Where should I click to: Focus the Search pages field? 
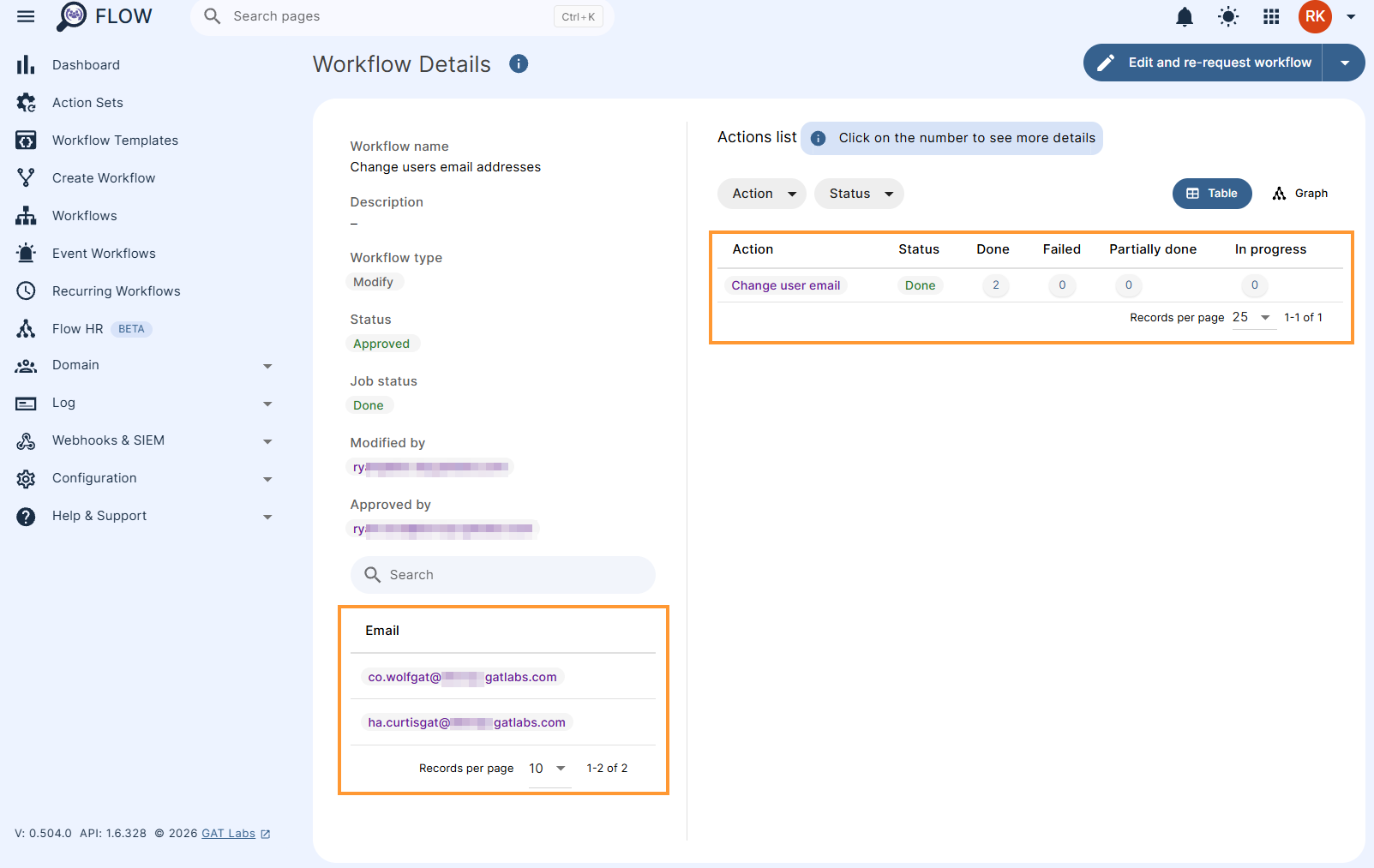pyautogui.click(x=401, y=16)
